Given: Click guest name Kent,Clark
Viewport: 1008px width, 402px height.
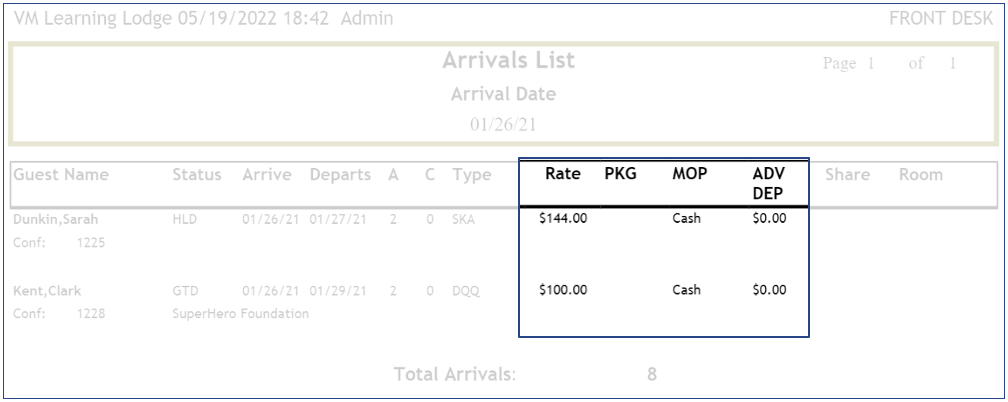Looking at the screenshot, I should (47, 291).
